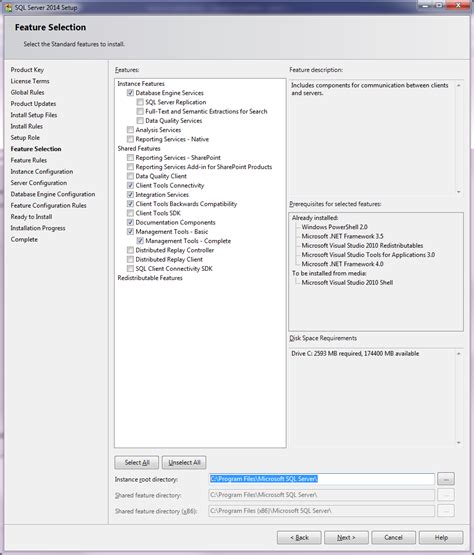Click the Instance root directory field
Image resolution: width=474 pixels, height=555 pixels.
(321, 479)
